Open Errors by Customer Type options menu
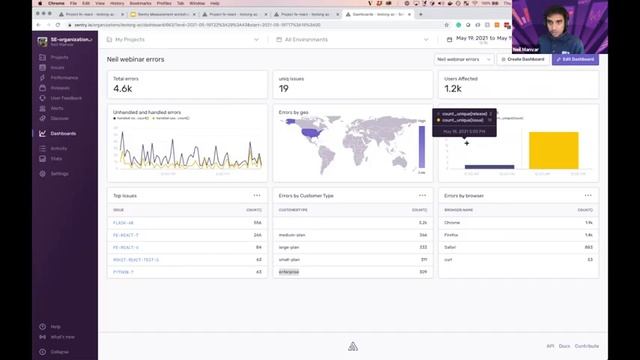The width and height of the screenshot is (640, 360). [x=422, y=196]
